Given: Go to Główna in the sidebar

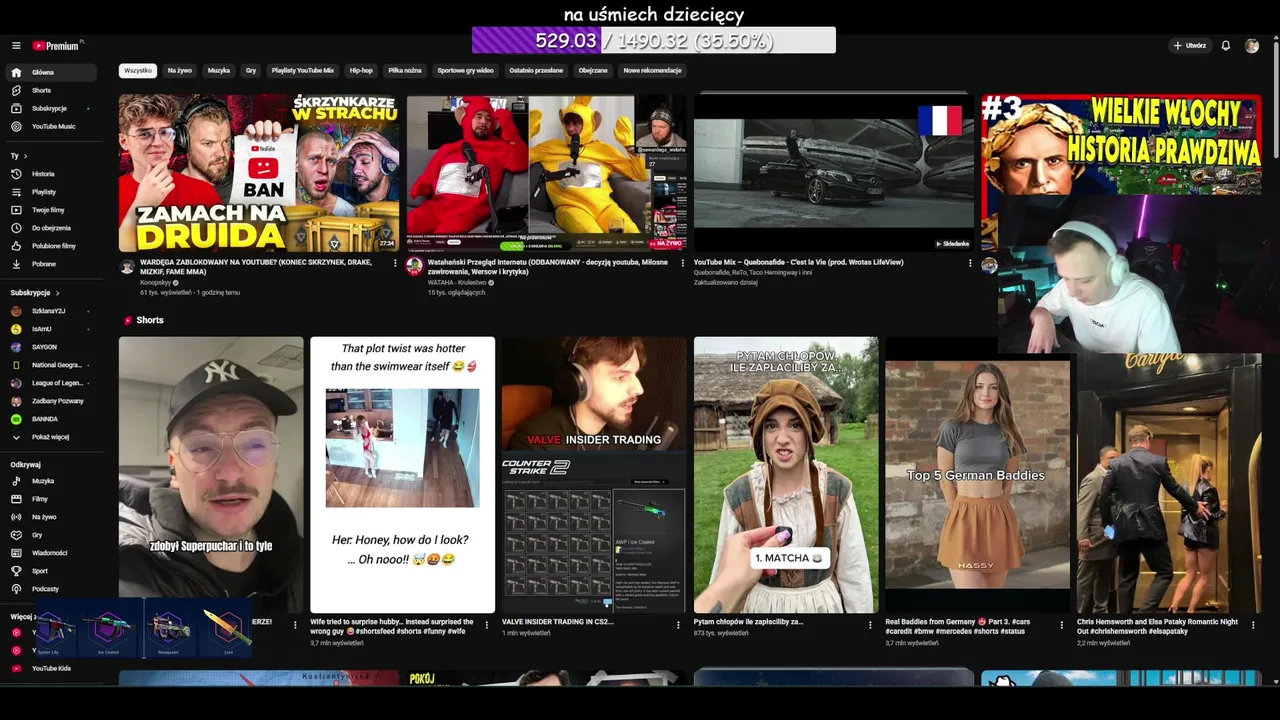Looking at the screenshot, I should pos(52,73).
